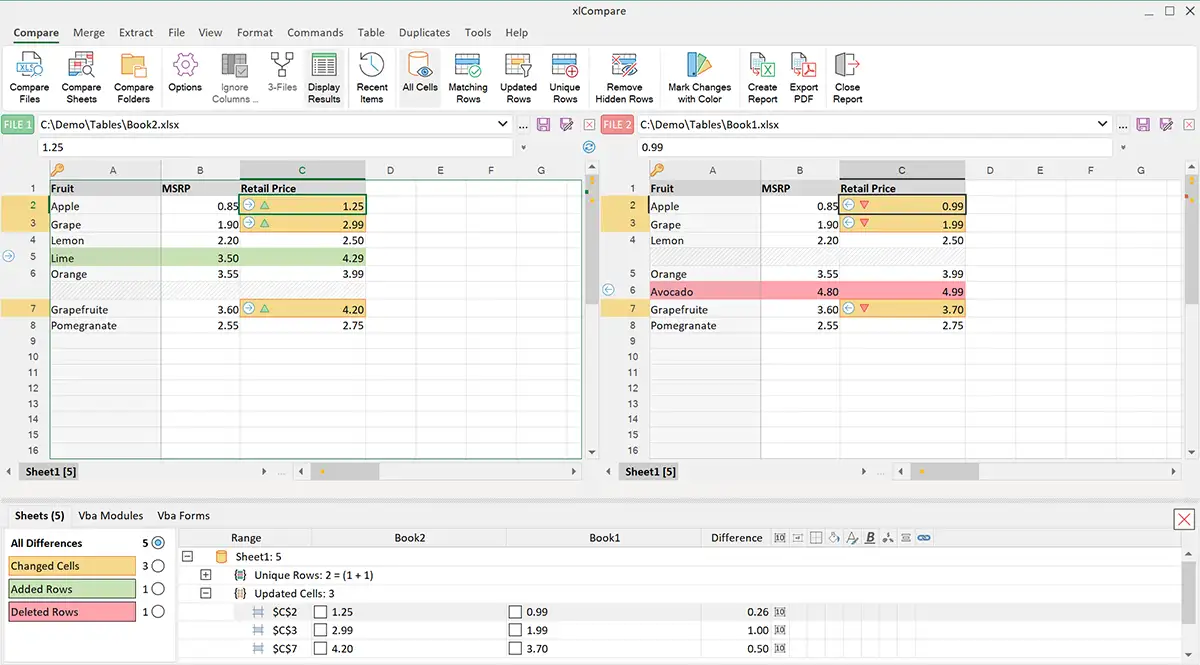The width and height of the screenshot is (1200, 665).
Task: Click the FILE 1 formula bar showing 1.25
Action: click(x=276, y=147)
